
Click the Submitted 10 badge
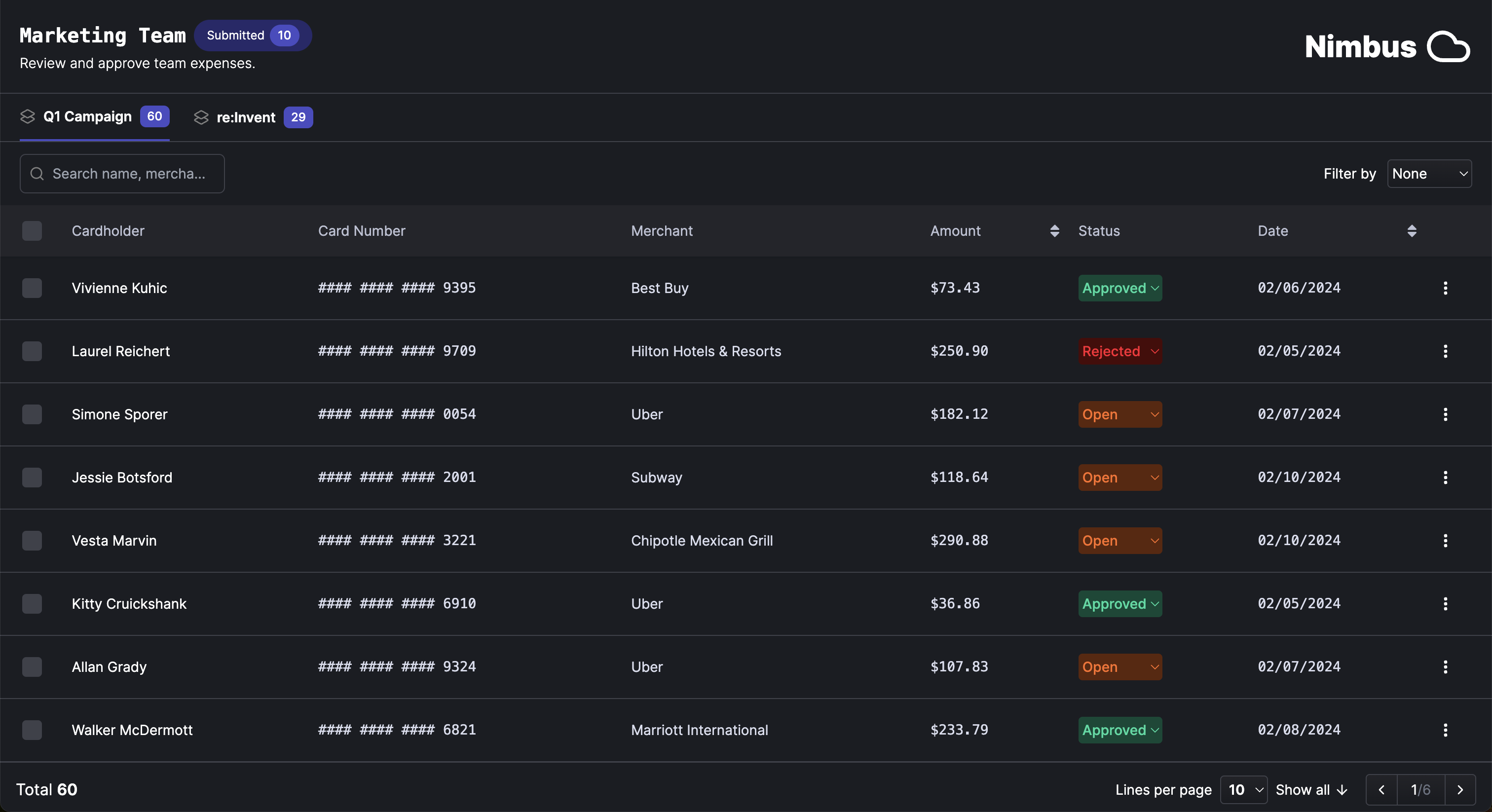point(253,36)
